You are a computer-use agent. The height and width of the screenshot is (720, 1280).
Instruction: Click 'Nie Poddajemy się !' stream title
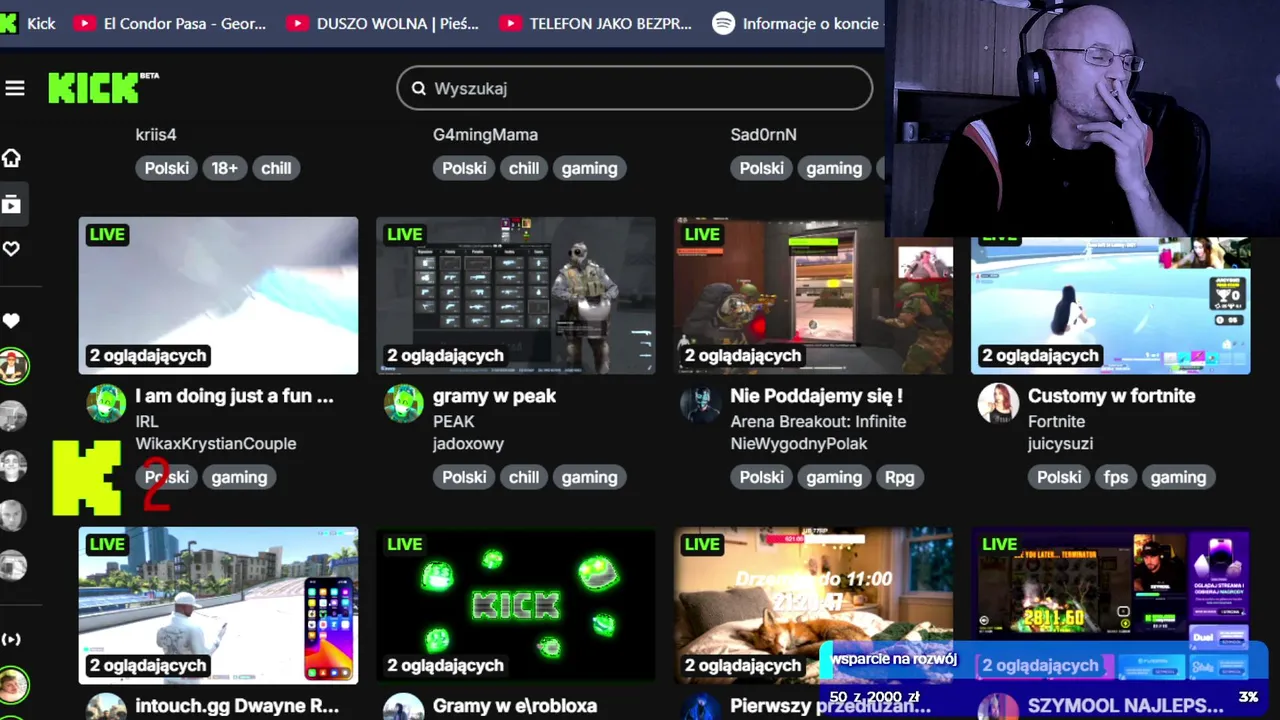coord(816,396)
